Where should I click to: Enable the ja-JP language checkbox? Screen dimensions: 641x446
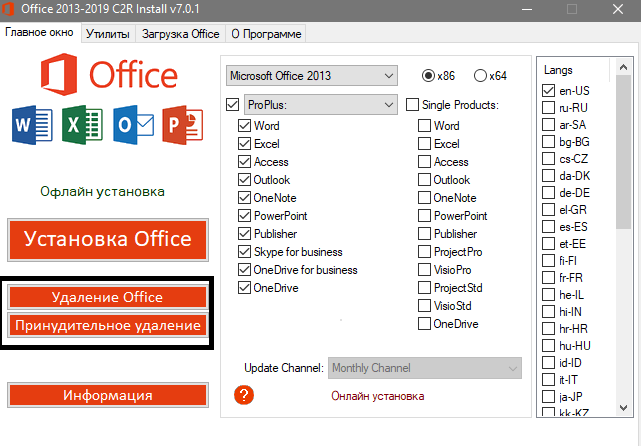(548, 397)
